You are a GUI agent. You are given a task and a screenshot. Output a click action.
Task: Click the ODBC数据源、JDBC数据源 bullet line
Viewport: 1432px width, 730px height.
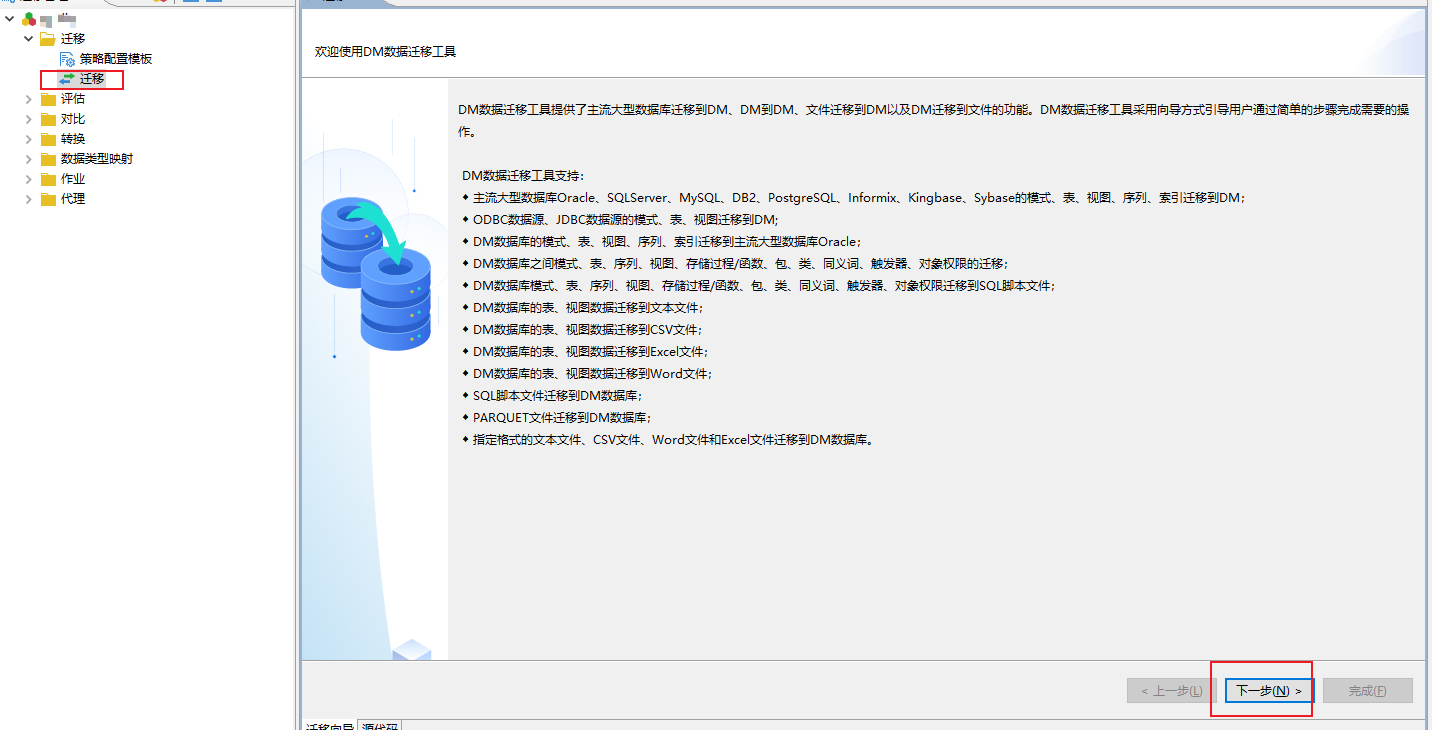point(620,219)
